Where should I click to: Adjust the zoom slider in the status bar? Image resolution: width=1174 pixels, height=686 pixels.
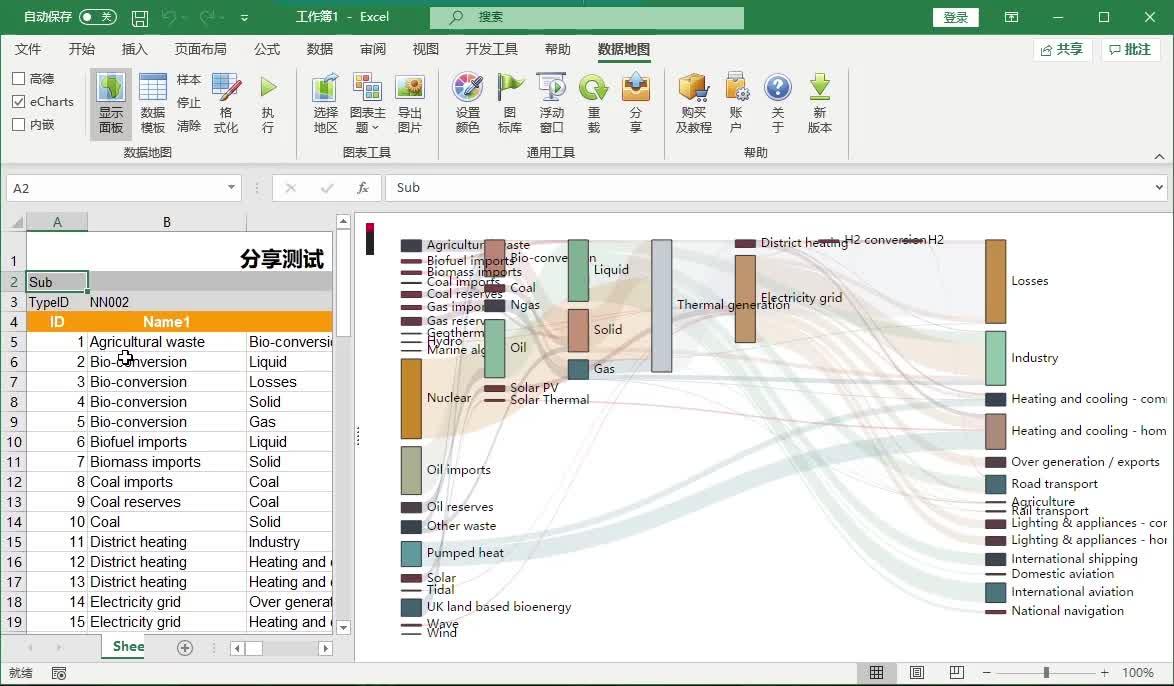1045,673
